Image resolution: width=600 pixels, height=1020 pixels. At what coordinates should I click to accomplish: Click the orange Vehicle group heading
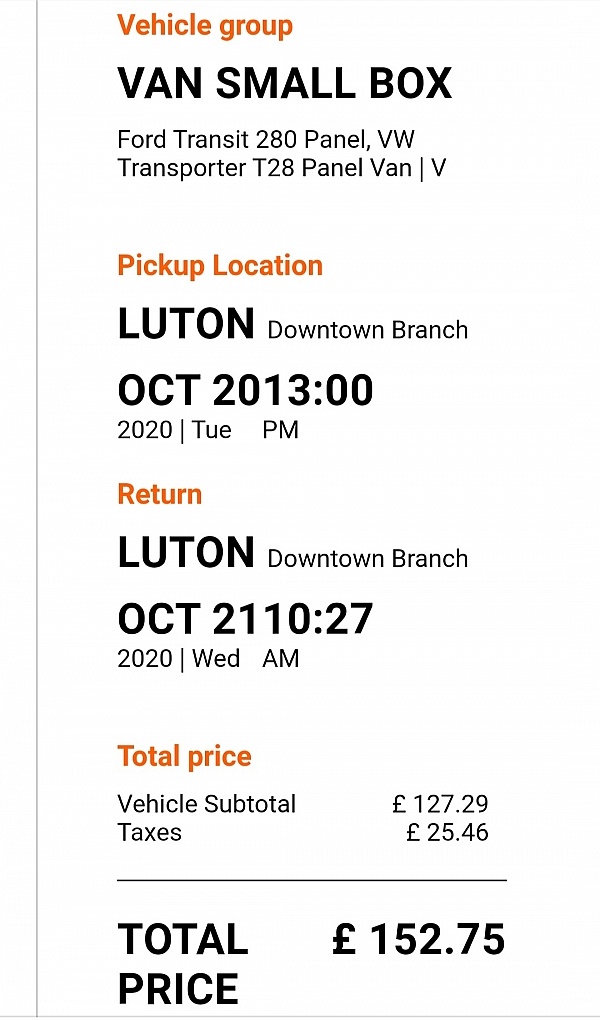[x=205, y=25]
